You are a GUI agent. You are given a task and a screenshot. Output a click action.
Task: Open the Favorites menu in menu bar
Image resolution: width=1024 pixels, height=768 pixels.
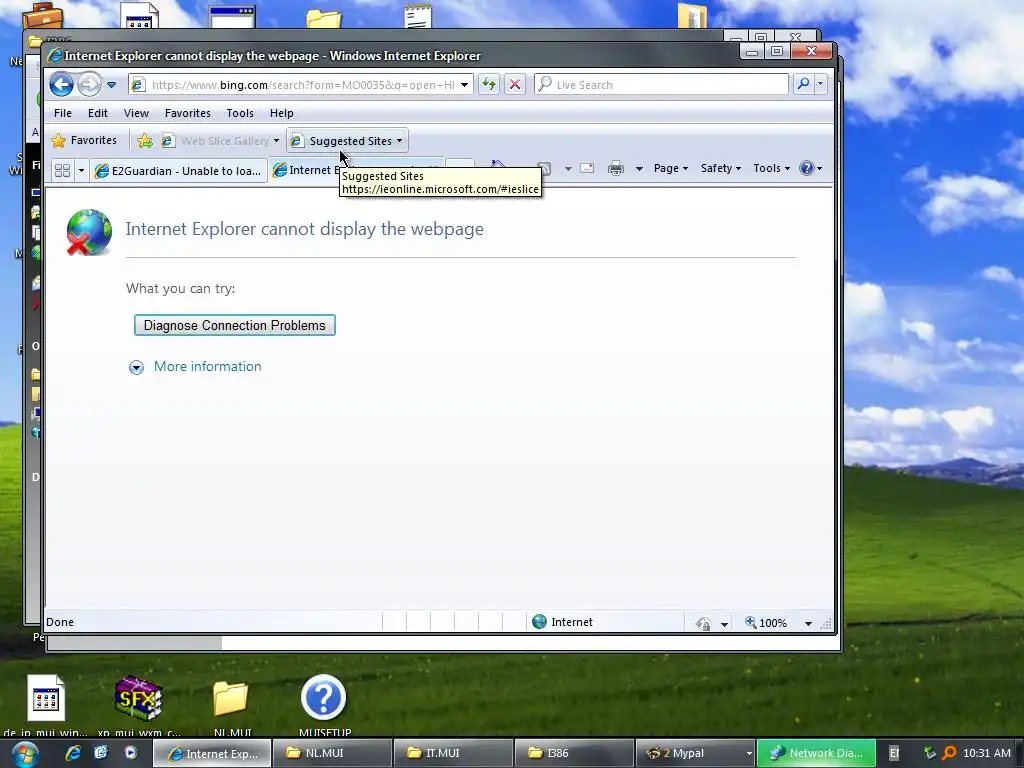coord(187,113)
